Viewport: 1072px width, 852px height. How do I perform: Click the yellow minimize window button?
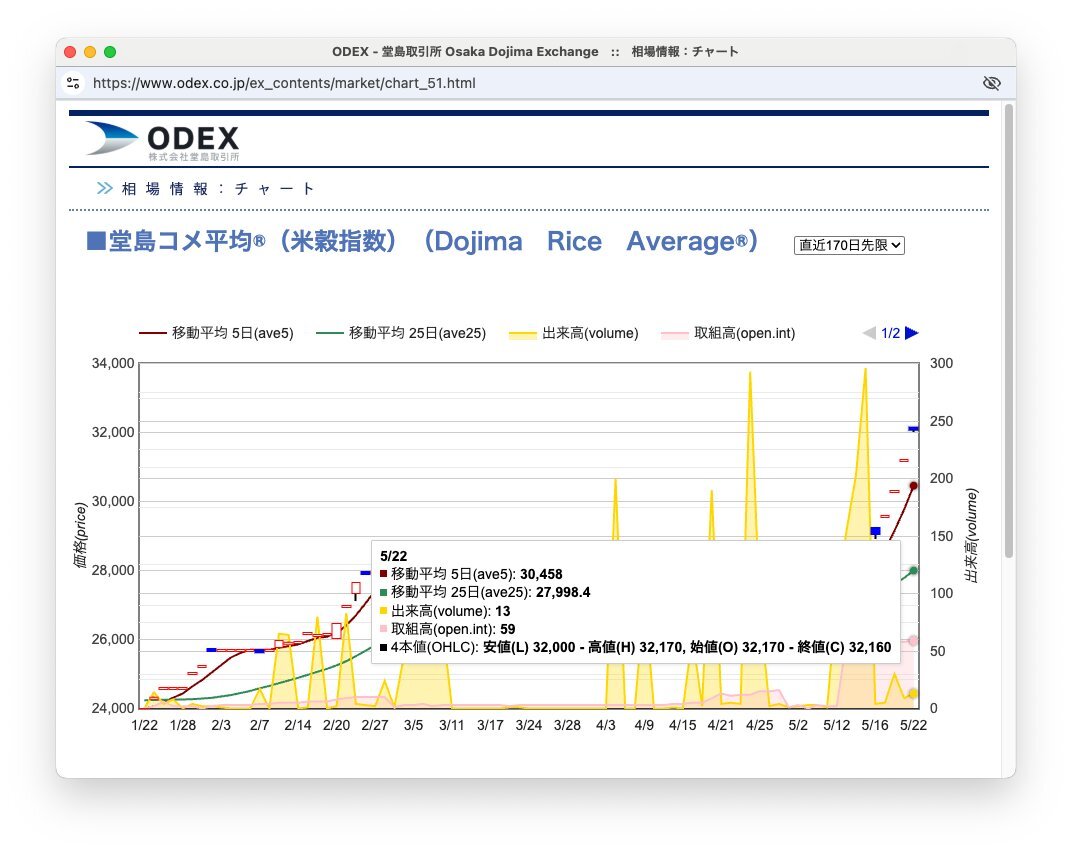90,52
